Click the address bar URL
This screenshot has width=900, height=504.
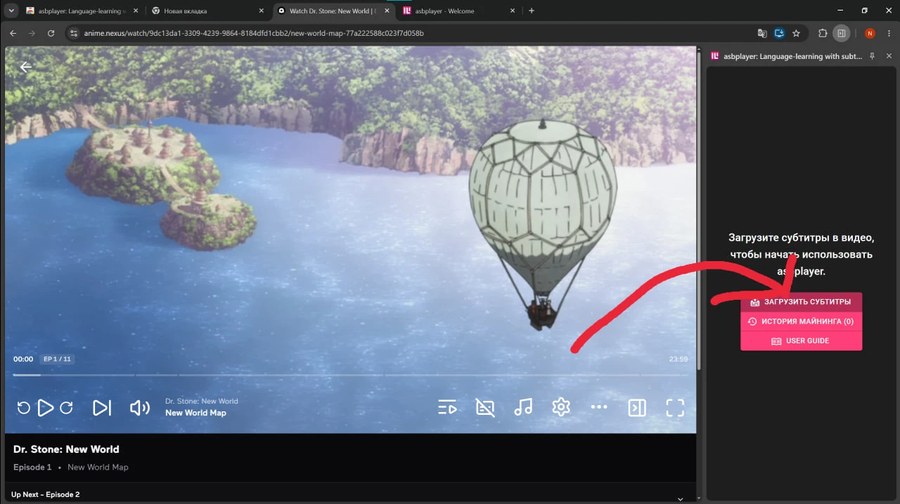point(254,33)
